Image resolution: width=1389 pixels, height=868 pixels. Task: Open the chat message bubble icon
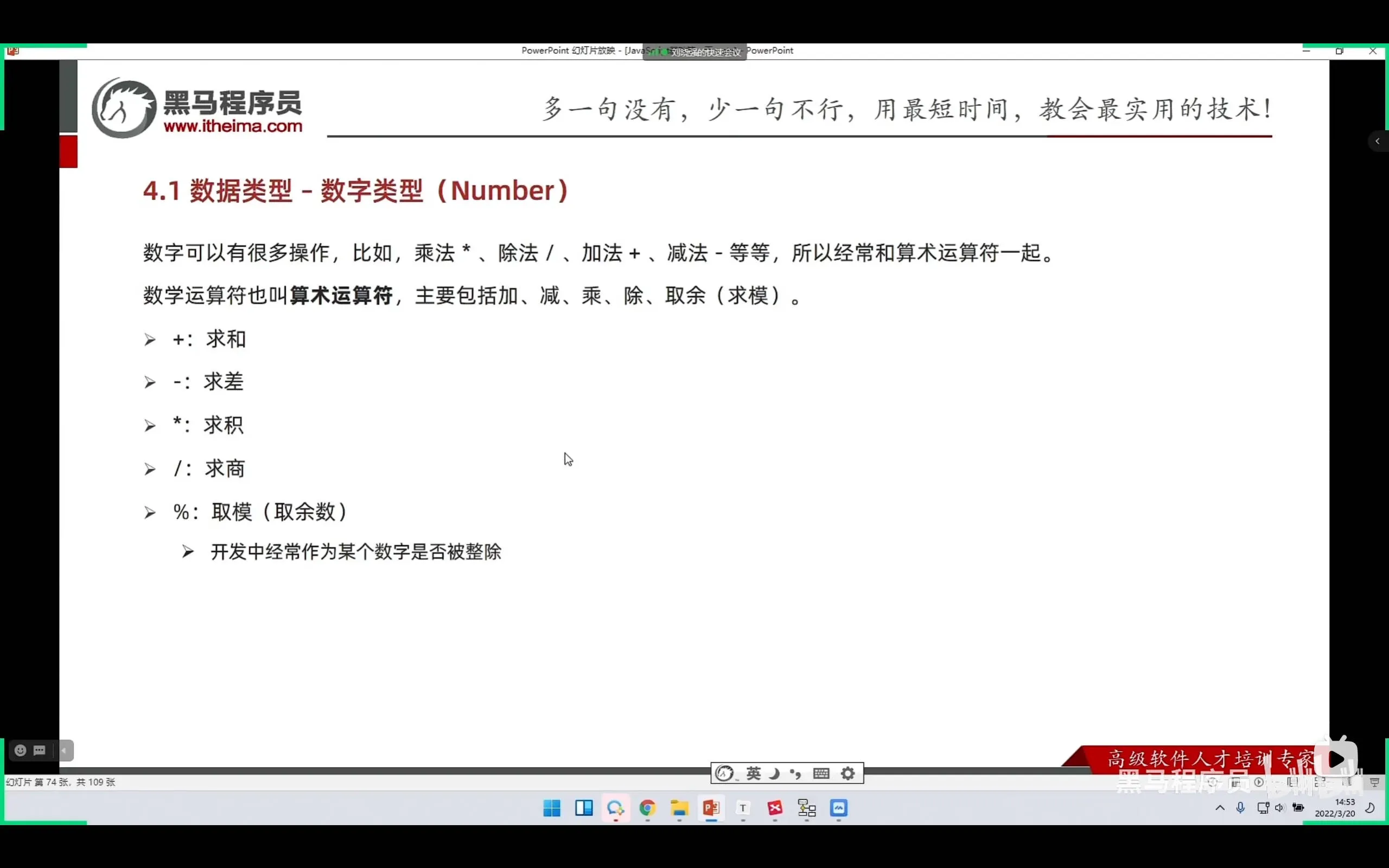coord(40,750)
